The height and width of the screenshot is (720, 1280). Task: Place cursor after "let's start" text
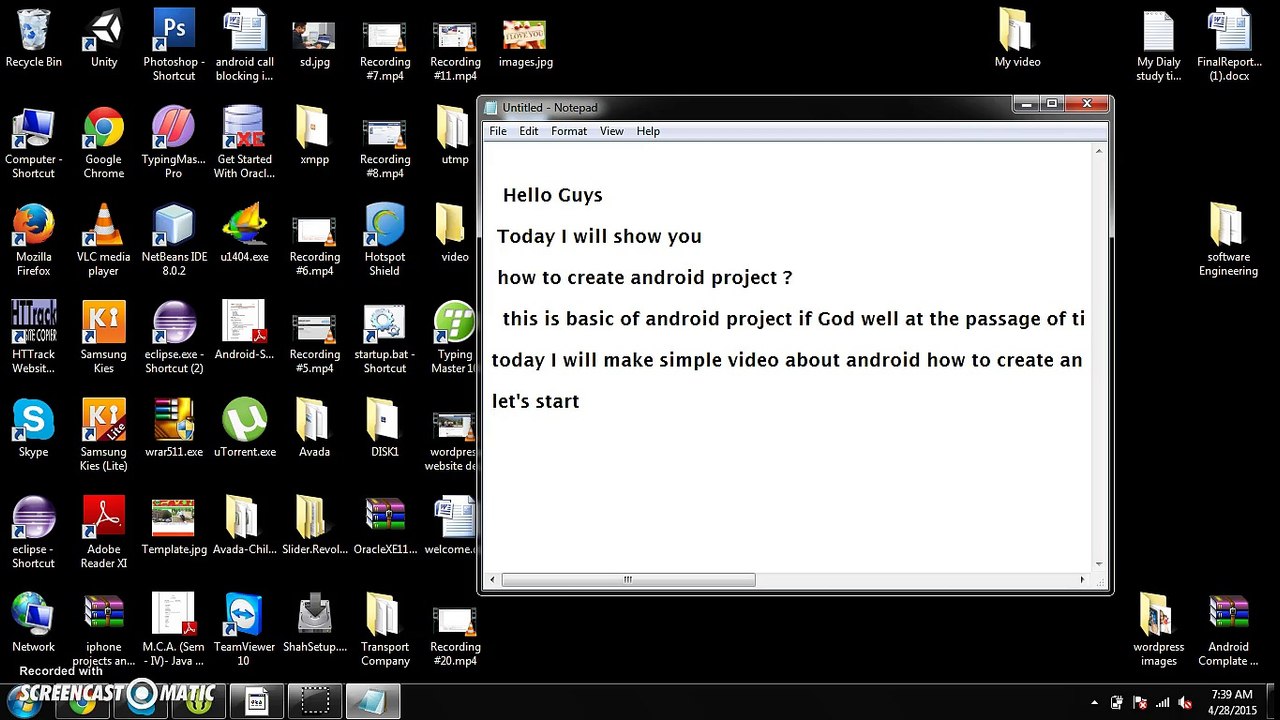pyautogui.click(x=581, y=402)
